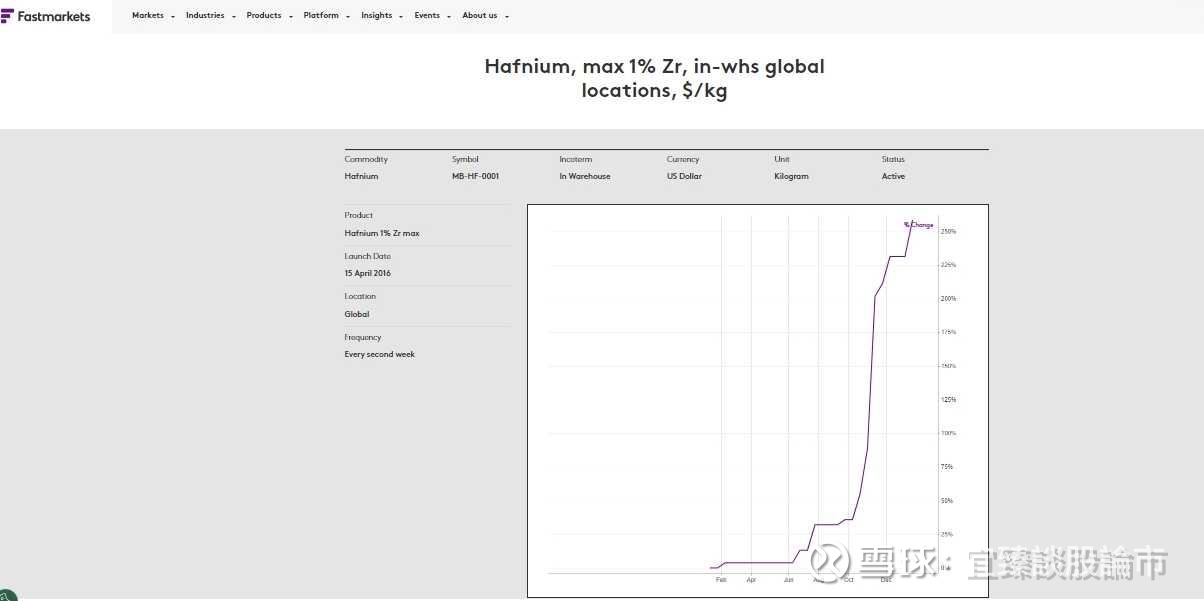This screenshot has width=1204, height=601.
Task: Click the Commodity value Hafnium
Action: pyautogui.click(x=361, y=176)
